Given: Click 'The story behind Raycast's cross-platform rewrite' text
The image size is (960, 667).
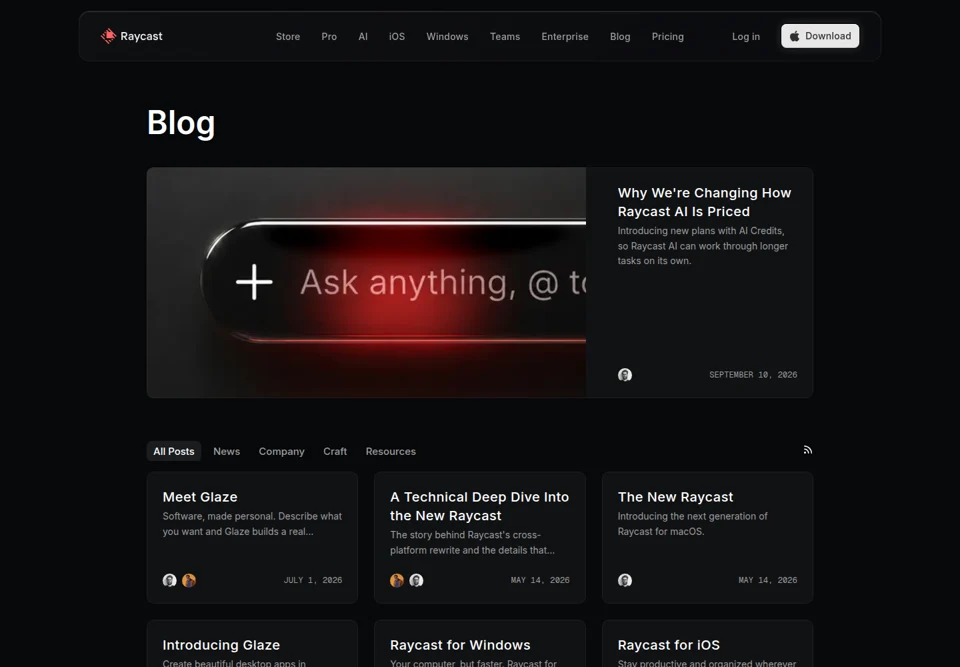Looking at the screenshot, I should point(472,543).
